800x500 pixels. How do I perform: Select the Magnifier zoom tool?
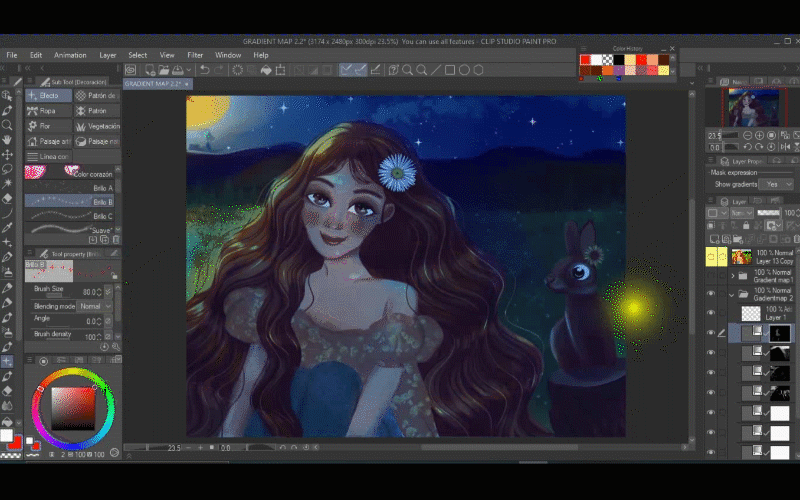coord(7,126)
